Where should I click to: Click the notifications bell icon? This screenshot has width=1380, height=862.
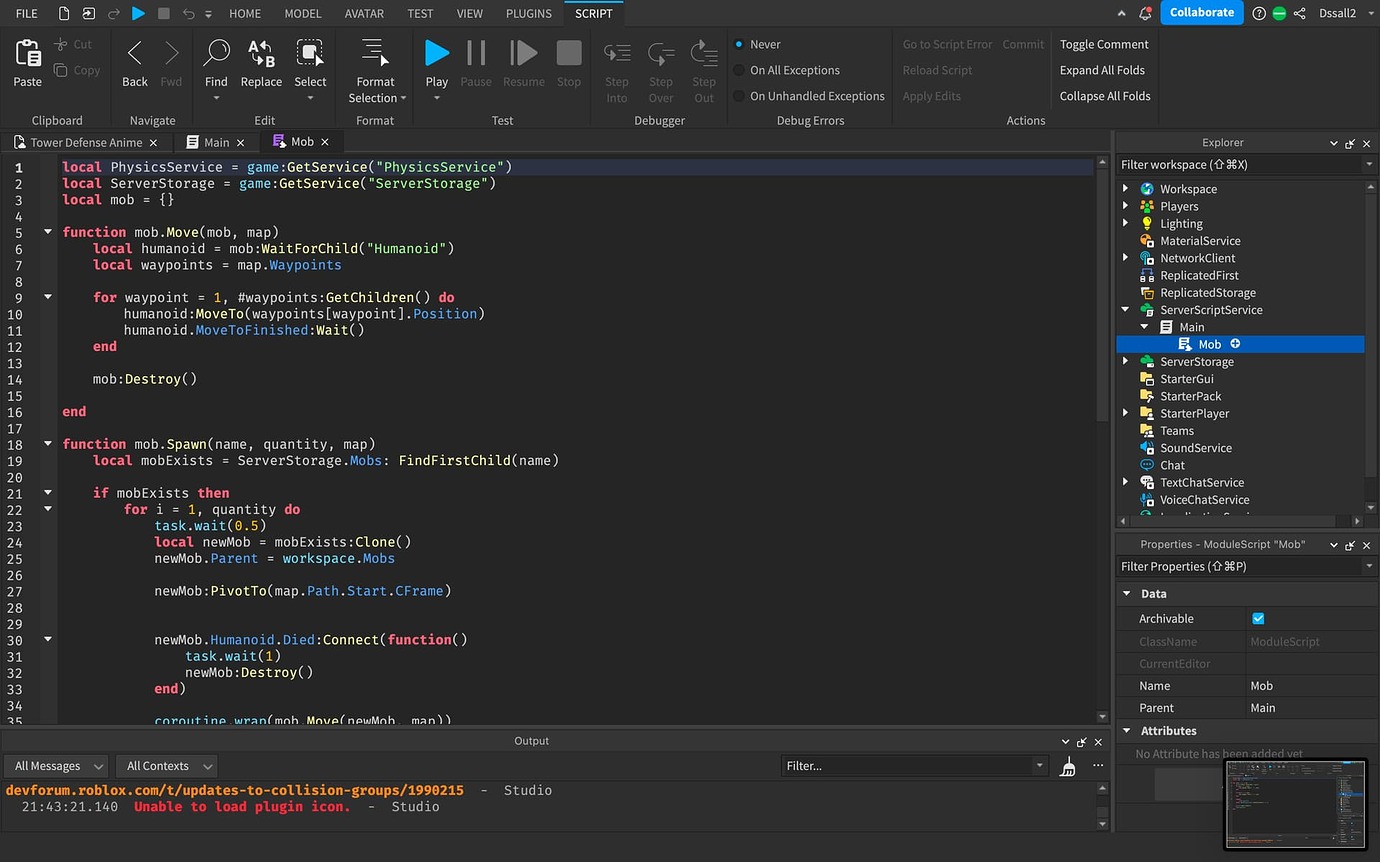click(1145, 13)
